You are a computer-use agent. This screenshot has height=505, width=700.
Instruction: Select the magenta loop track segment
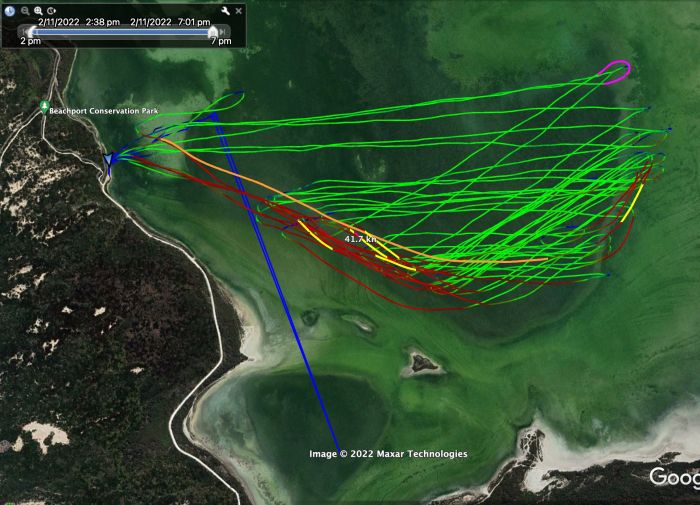tap(617, 72)
